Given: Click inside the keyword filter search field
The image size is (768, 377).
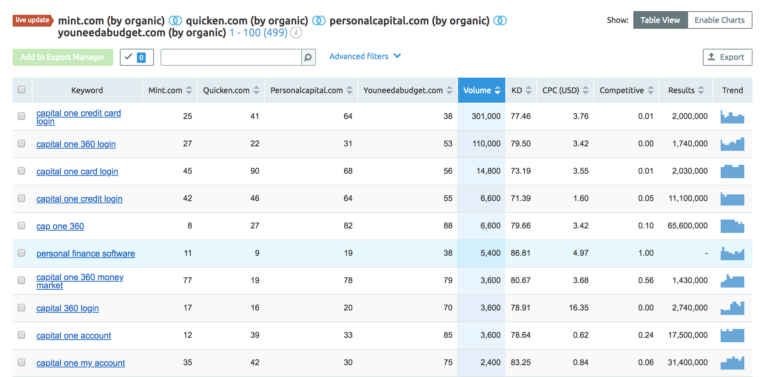Looking at the screenshot, I should point(231,57).
